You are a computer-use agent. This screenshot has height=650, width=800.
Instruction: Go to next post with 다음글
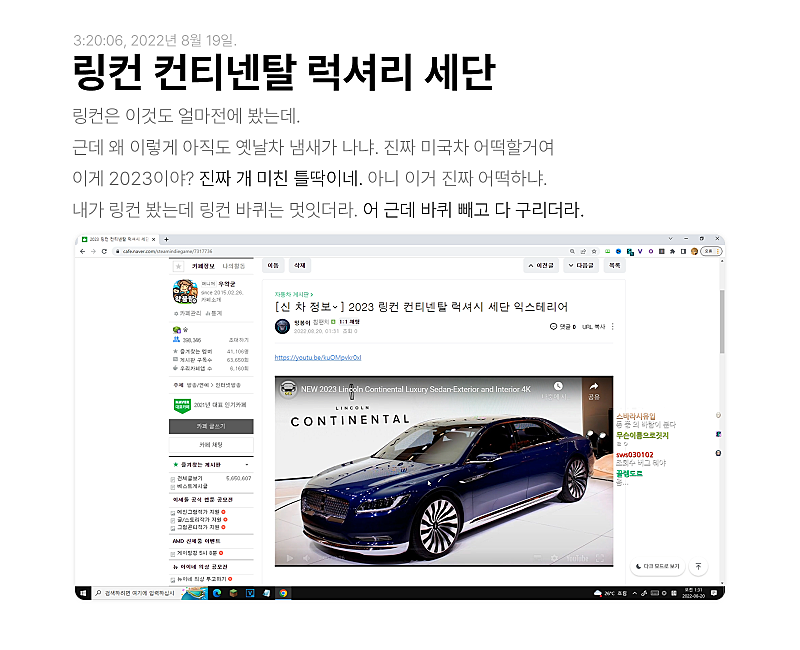tap(581, 265)
